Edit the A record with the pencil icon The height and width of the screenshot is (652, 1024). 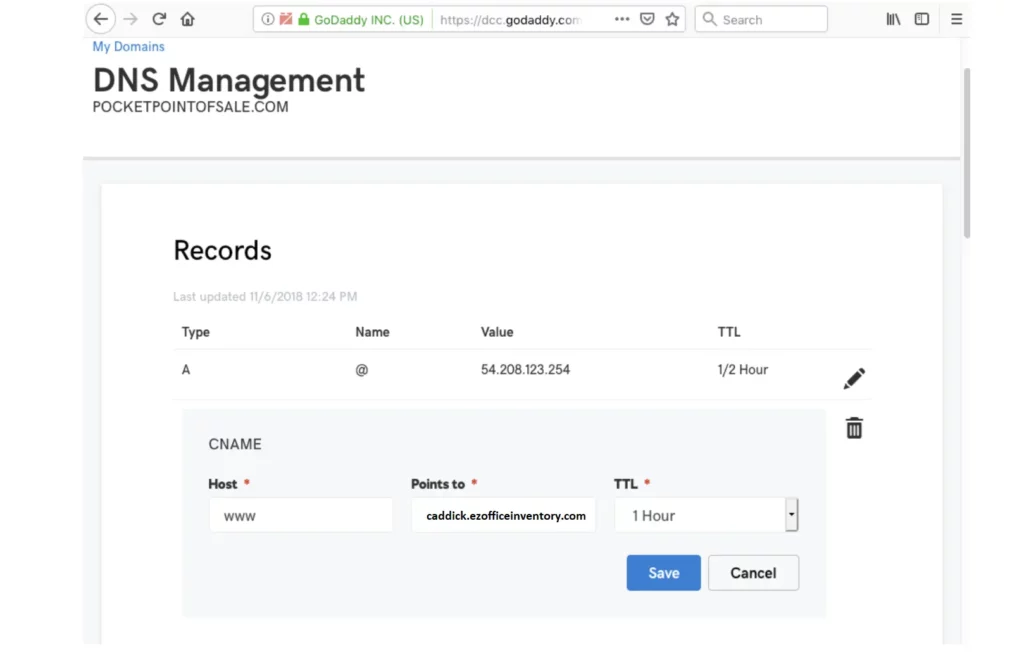point(854,378)
